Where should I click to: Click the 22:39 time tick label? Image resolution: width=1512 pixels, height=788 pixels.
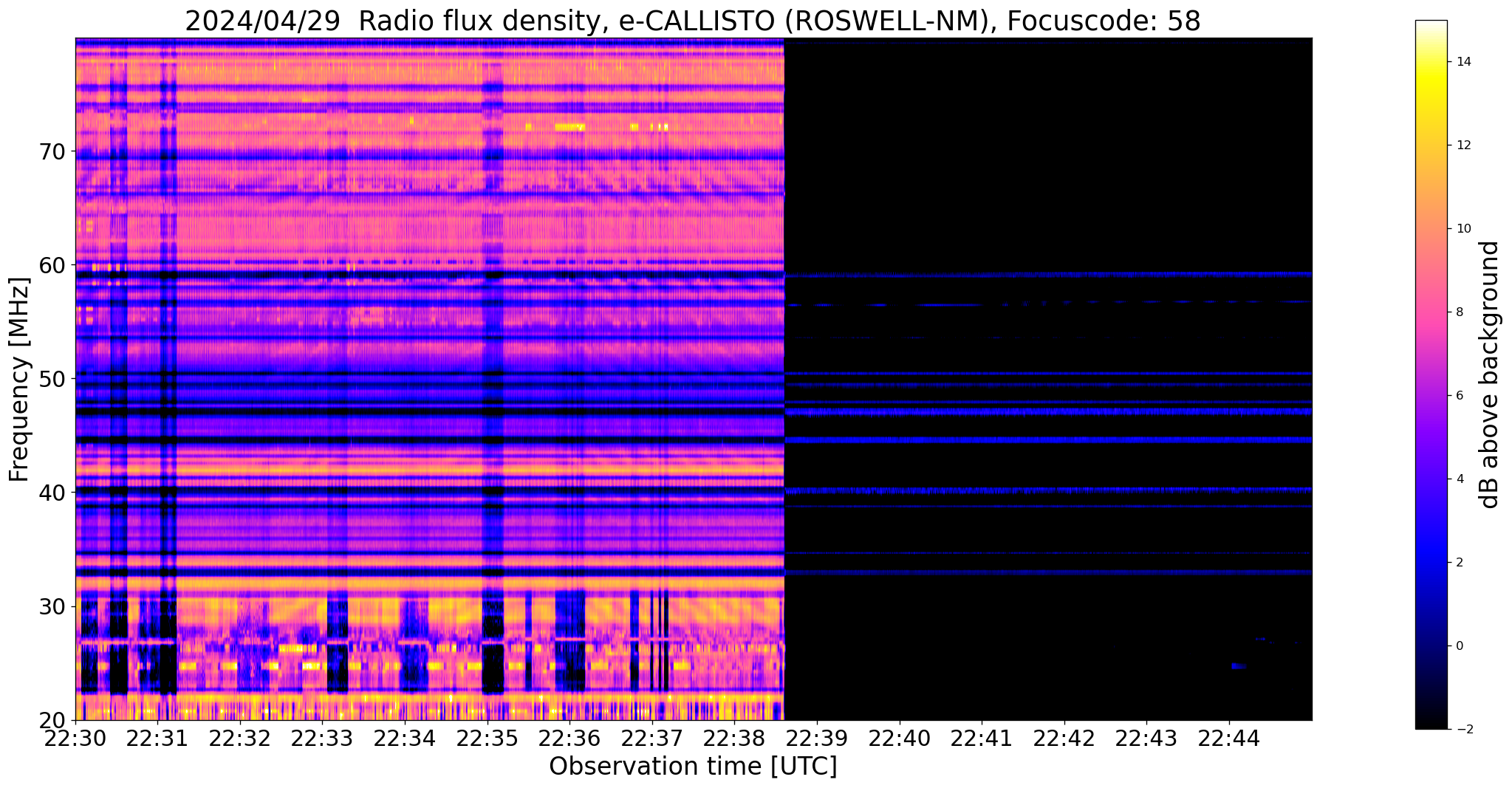[x=817, y=737]
